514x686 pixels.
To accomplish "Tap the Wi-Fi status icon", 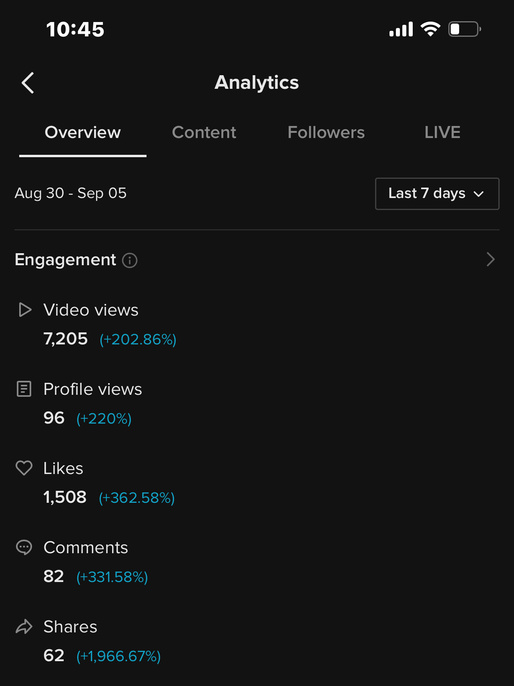I will pyautogui.click(x=430, y=29).
